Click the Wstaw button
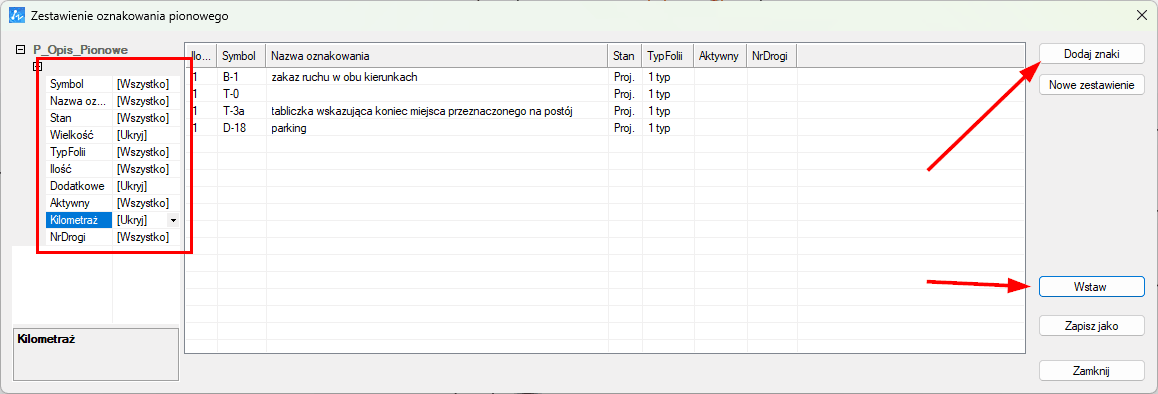Image resolution: width=1158 pixels, height=394 pixels. click(1092, 287)
